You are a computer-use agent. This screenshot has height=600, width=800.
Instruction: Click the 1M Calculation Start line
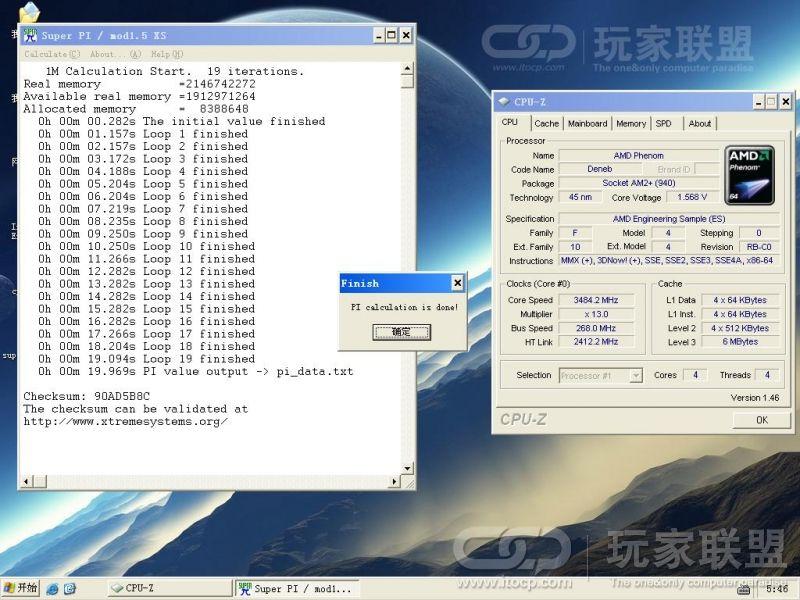(x=174, y=71)
